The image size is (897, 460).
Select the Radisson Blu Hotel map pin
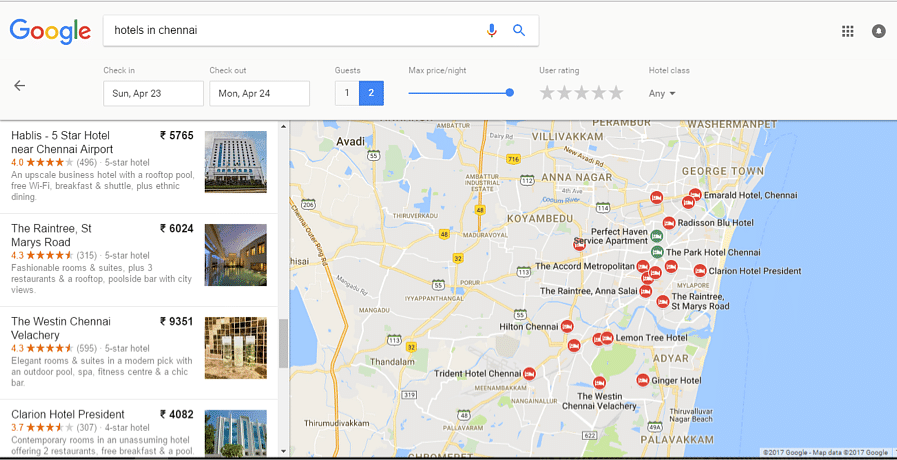pos(669,223)
